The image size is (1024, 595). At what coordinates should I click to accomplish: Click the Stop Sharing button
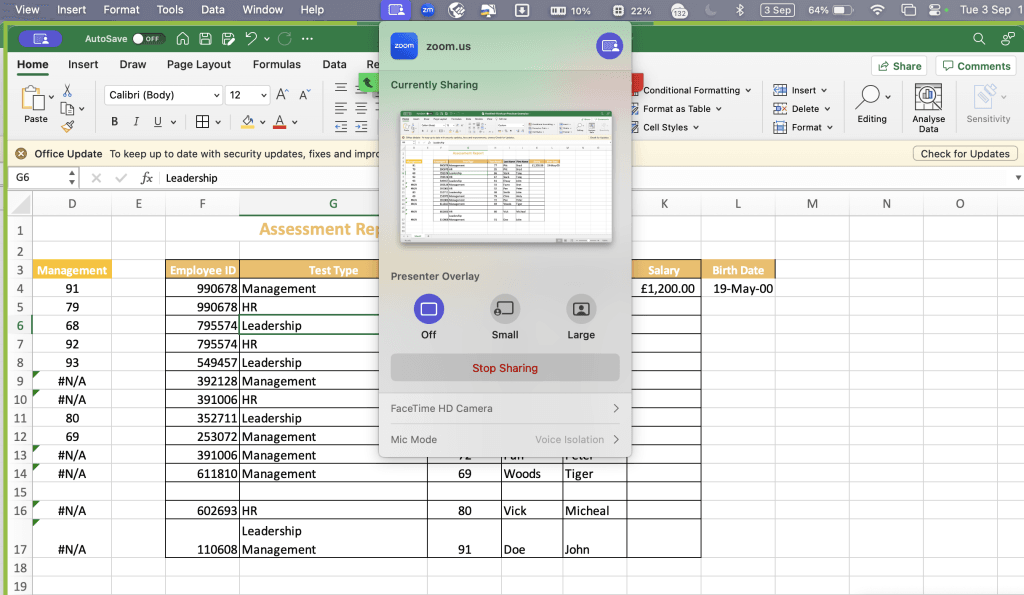(x=505, y=368)
